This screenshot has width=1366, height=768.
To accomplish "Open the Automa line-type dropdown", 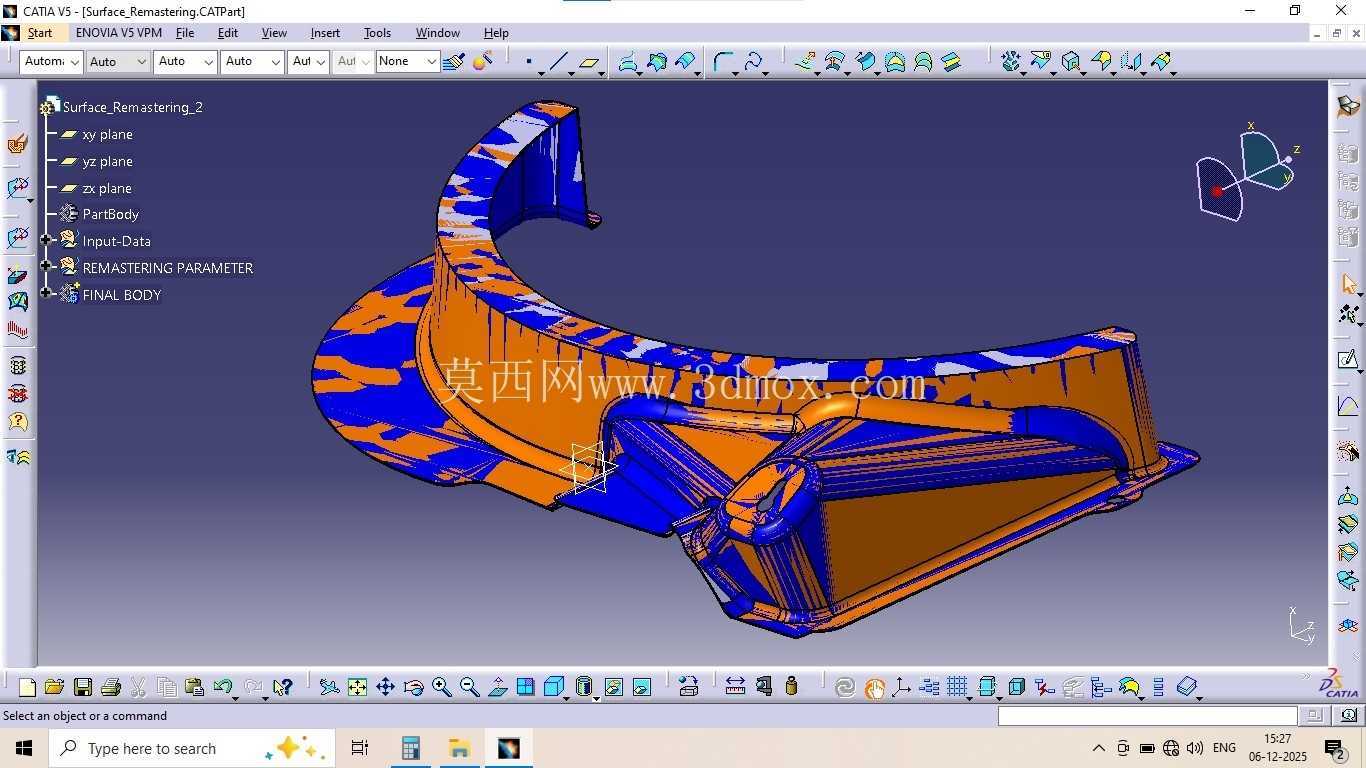I will (x=51, y=61).
